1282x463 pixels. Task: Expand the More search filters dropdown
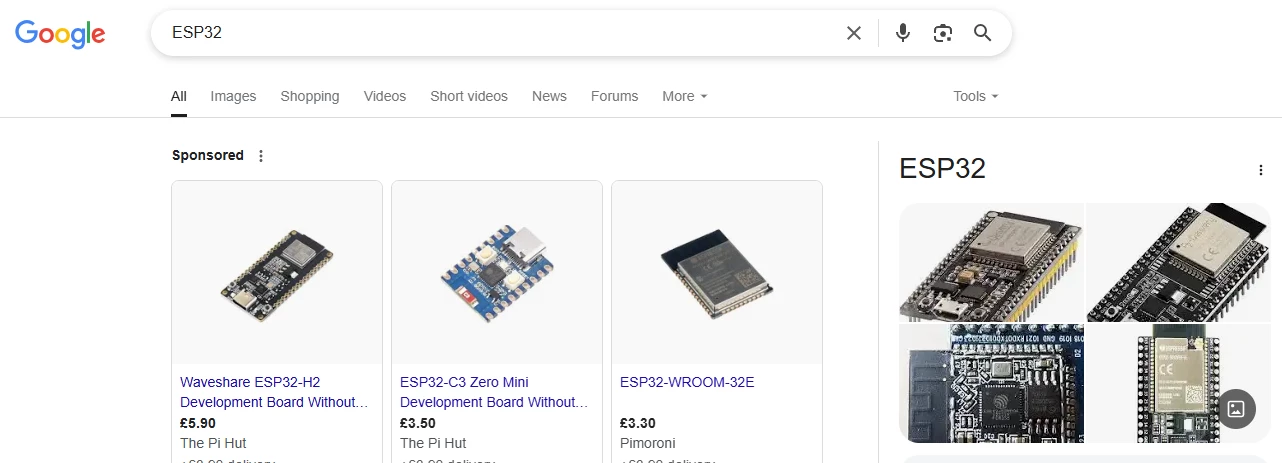pyautogui.click(x=685, y=96)
